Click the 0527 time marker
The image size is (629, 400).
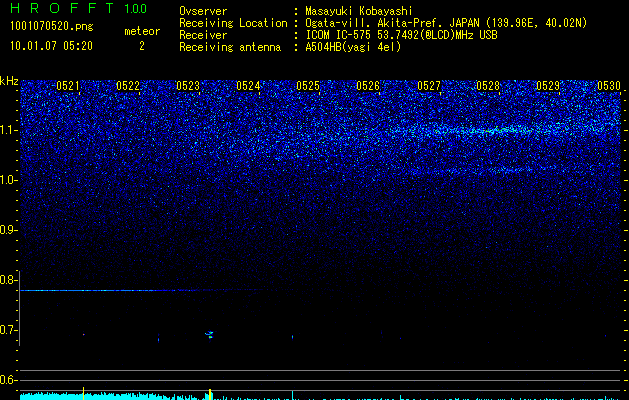coord(428,86)
